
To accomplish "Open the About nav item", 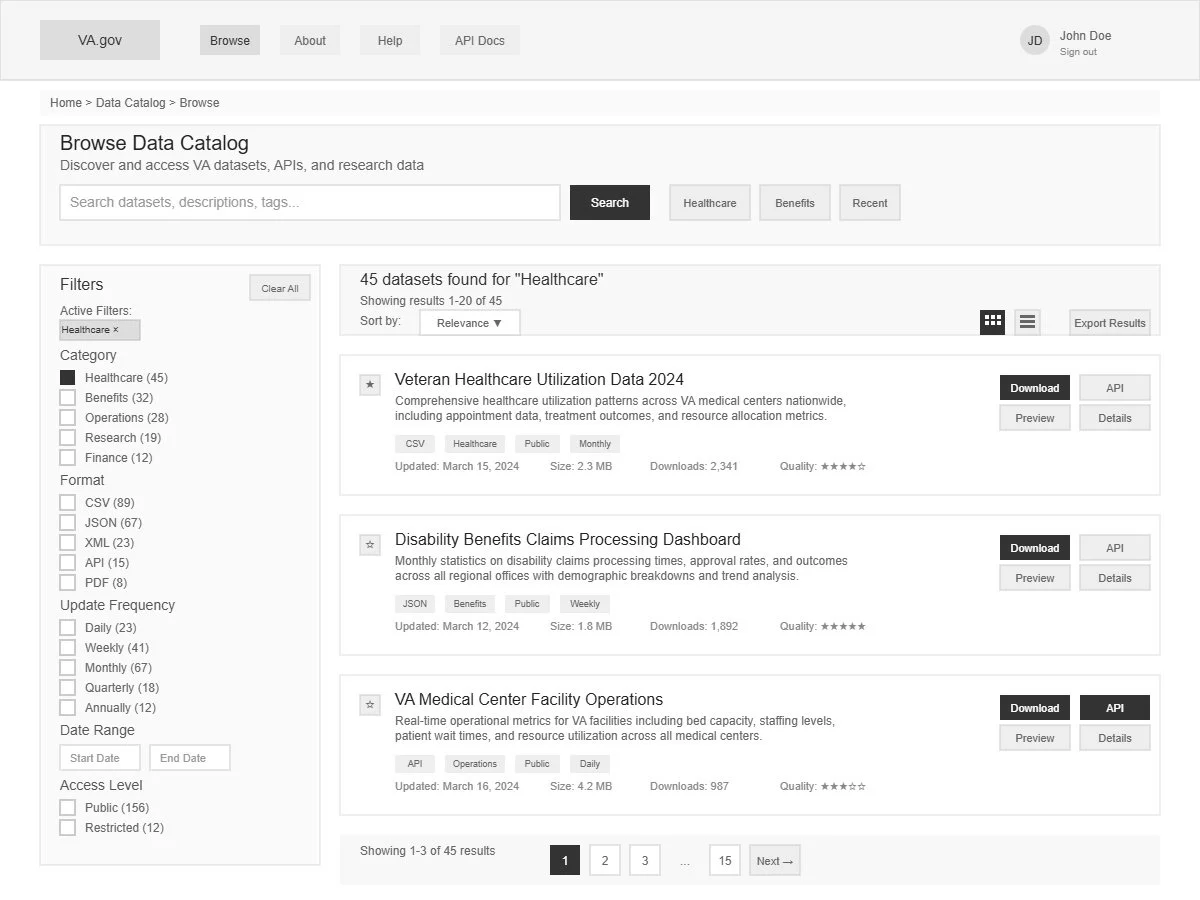I will (310, 41).
